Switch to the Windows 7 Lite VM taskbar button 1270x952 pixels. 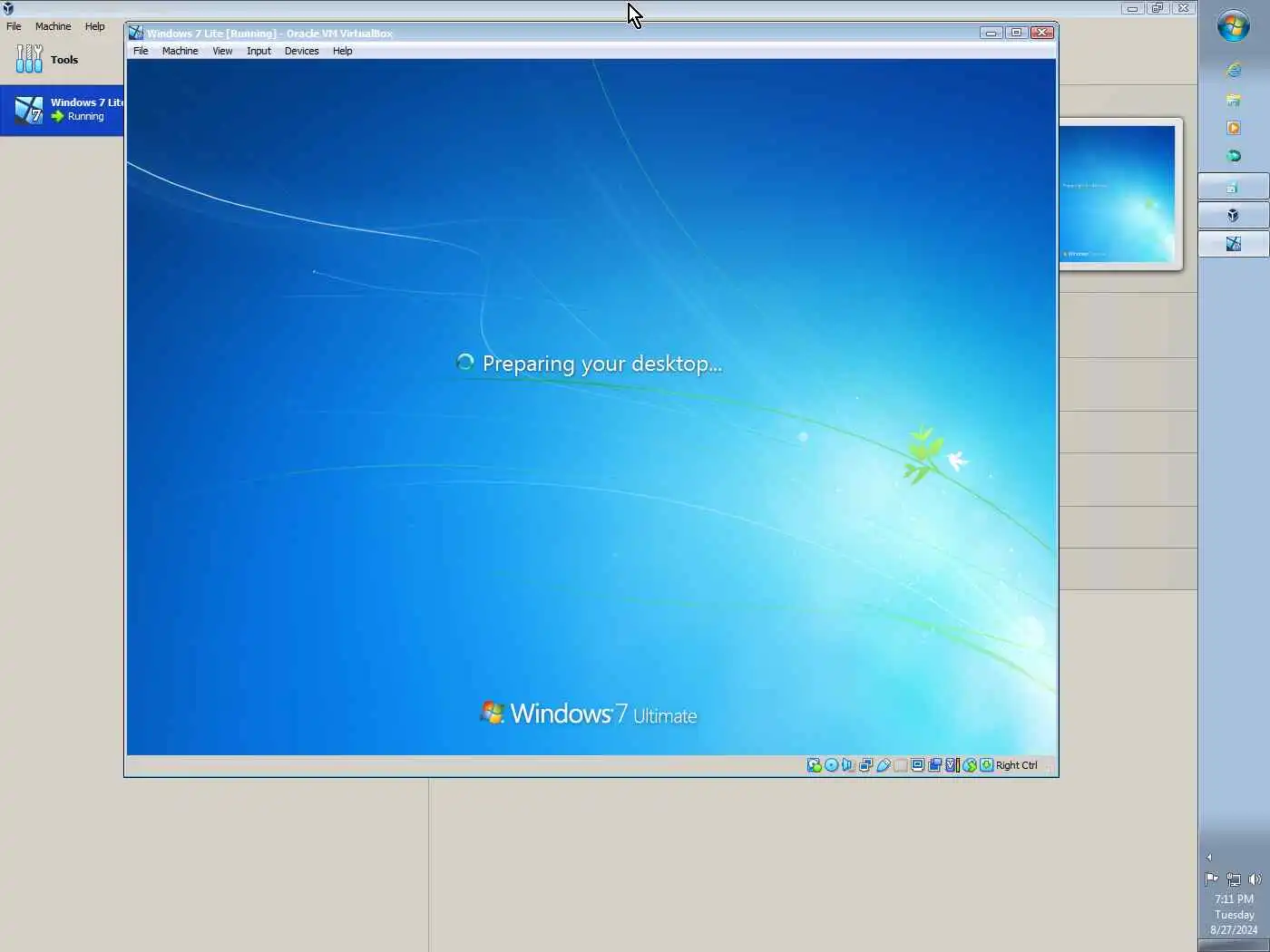click(1234, 243)
